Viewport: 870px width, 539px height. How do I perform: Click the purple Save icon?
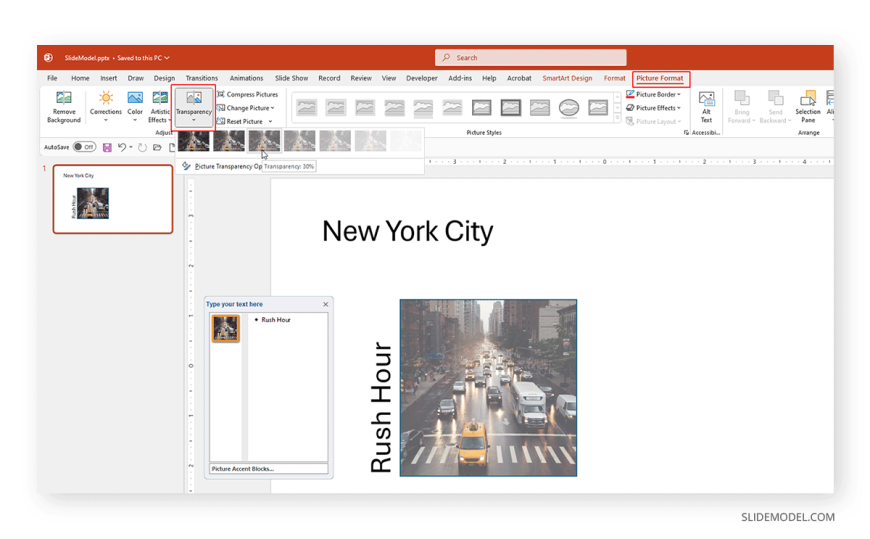click(107, 147)
